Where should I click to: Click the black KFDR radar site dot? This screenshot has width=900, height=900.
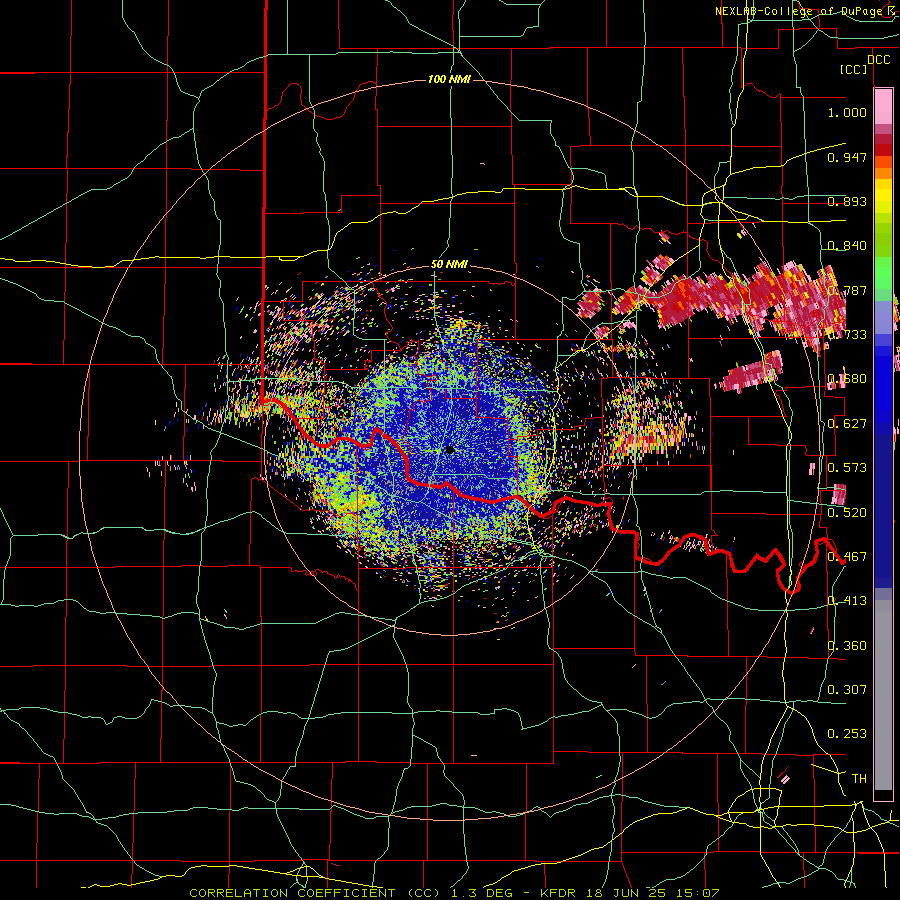tap(449, 450)
